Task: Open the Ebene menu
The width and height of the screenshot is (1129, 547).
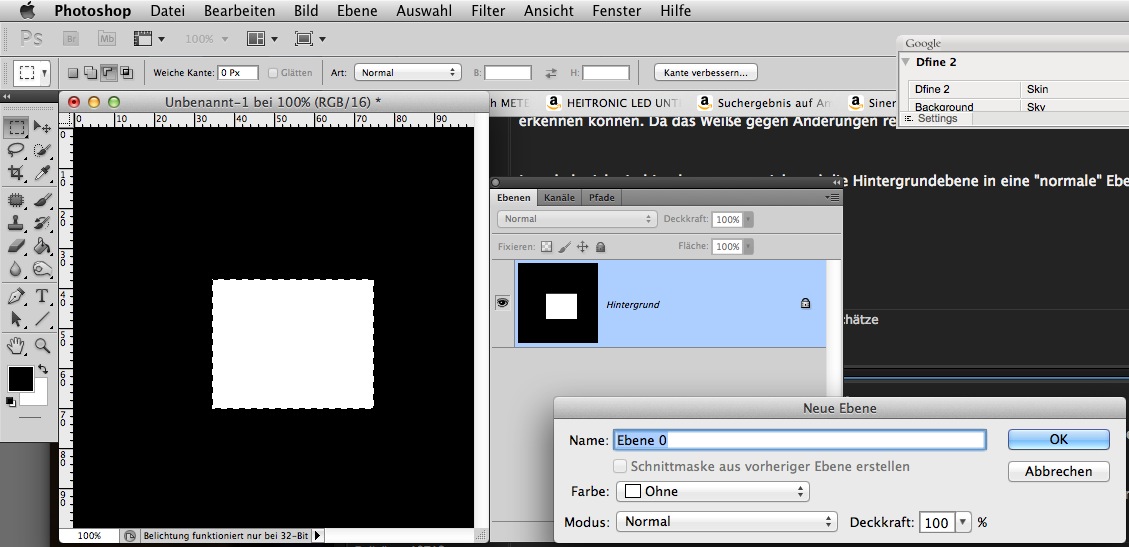Action: click(357, 11)
